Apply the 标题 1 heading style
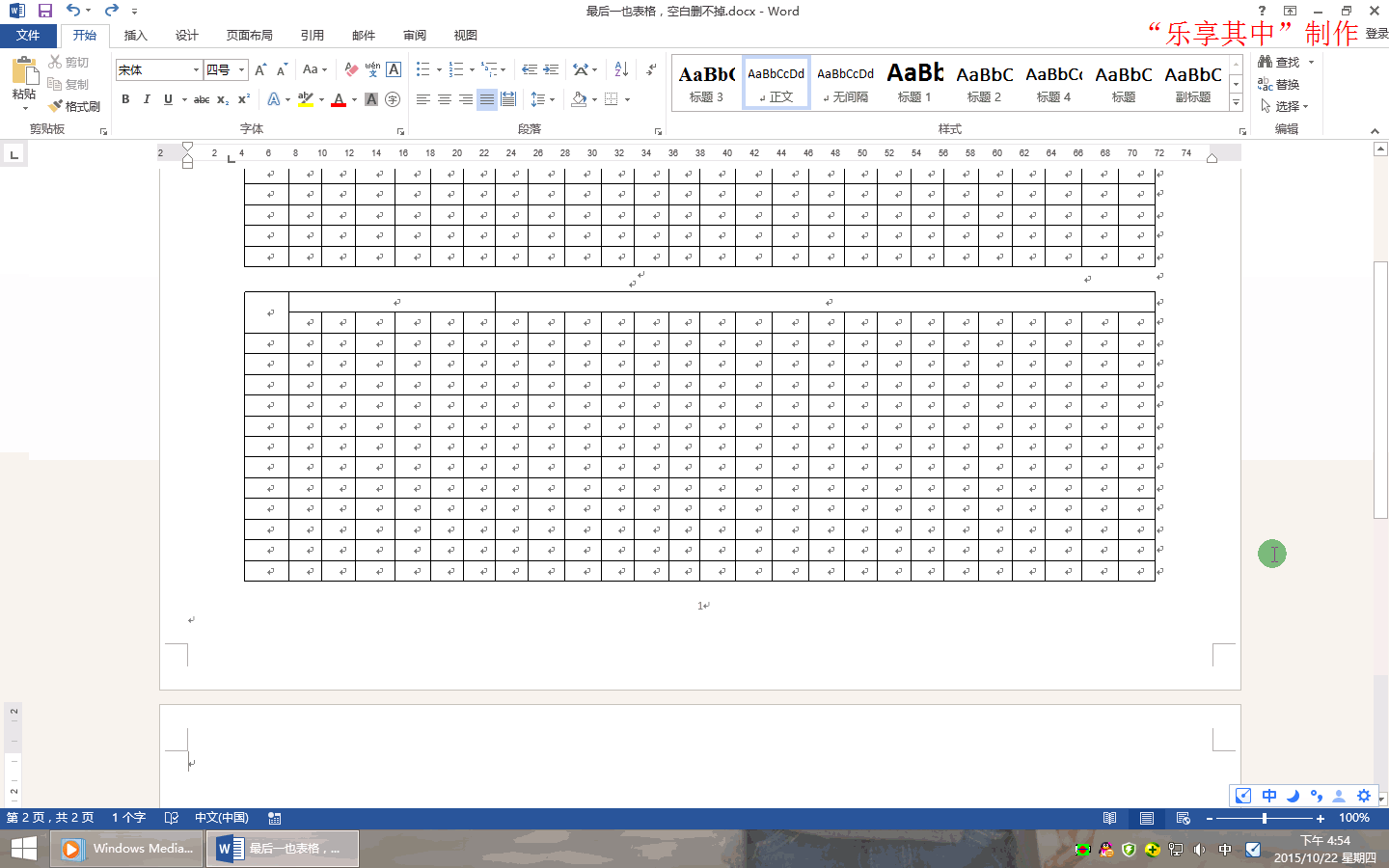The image size is (1389, 868). point(914,83)
